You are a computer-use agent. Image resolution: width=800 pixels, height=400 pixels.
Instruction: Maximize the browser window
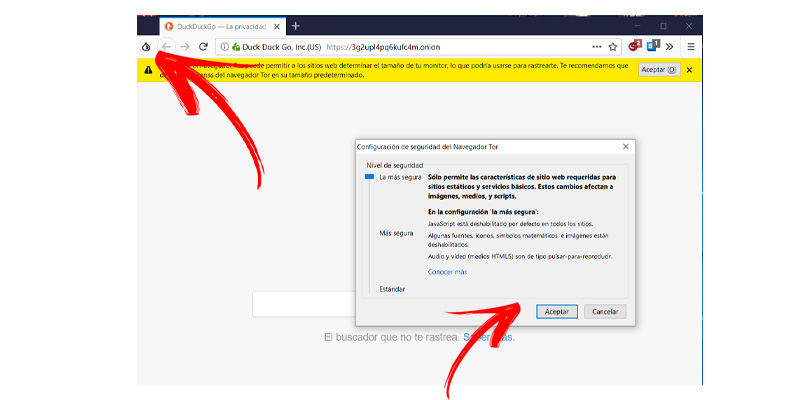tap(663, 26)
